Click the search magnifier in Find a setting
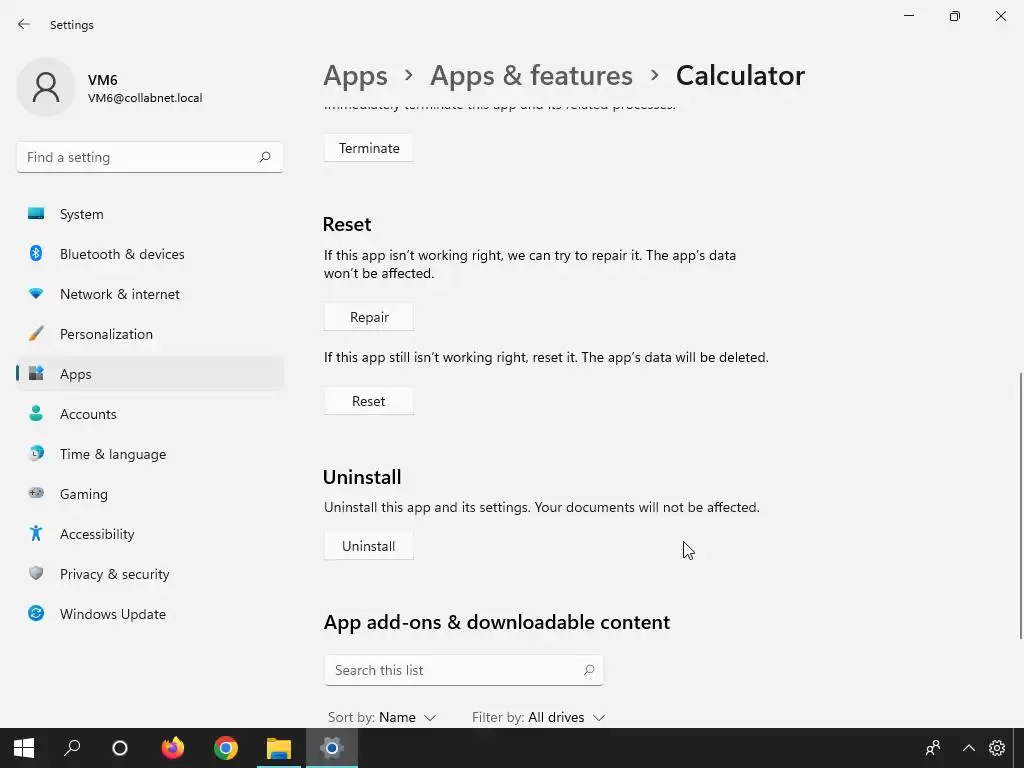 click(264, 157)
